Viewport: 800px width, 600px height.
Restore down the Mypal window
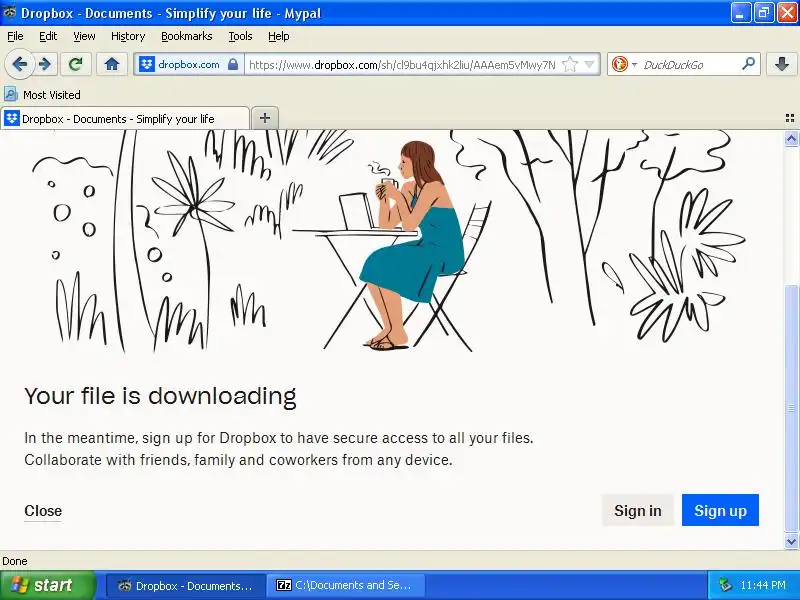coord(764,13)
